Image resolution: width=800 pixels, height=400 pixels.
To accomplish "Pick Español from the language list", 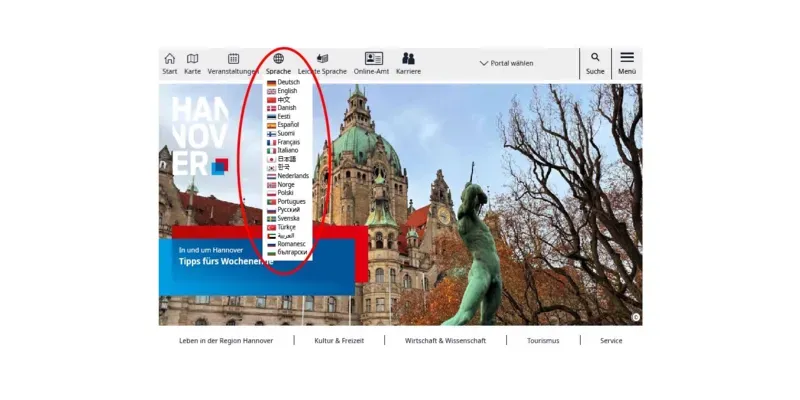I will click(283, 124).
